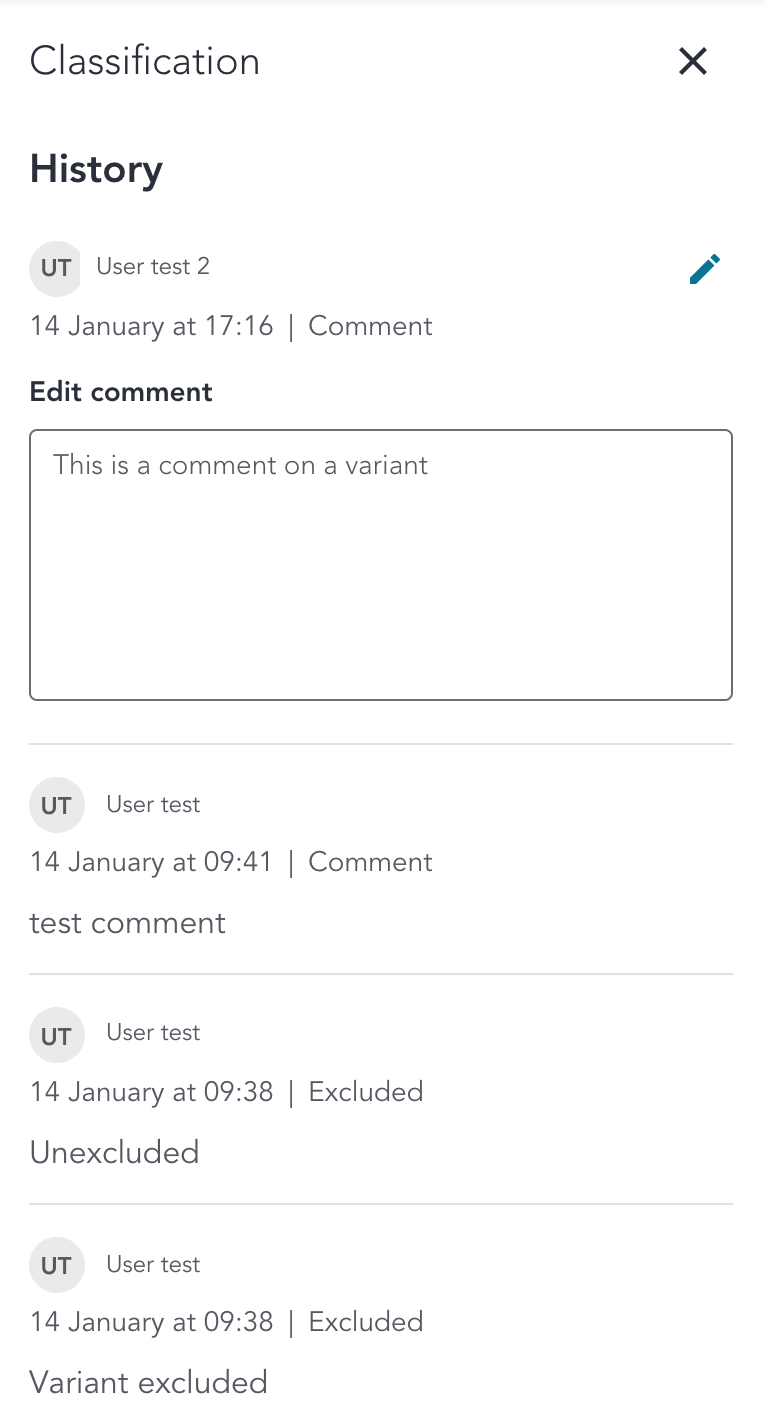Click the '14 January at 17:16' timestamp
The width and height of the screenshot is (765, 1410).
point(152,326)
